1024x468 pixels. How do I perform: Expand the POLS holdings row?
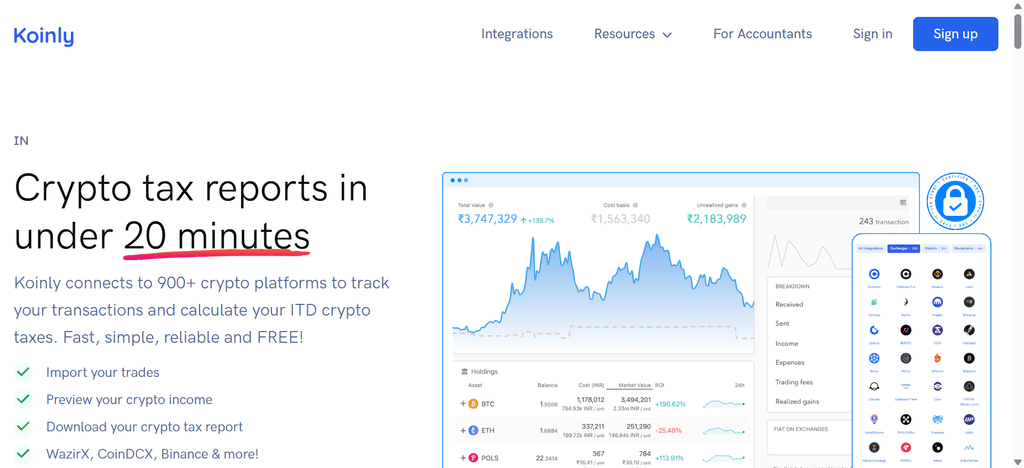point(463,458)
